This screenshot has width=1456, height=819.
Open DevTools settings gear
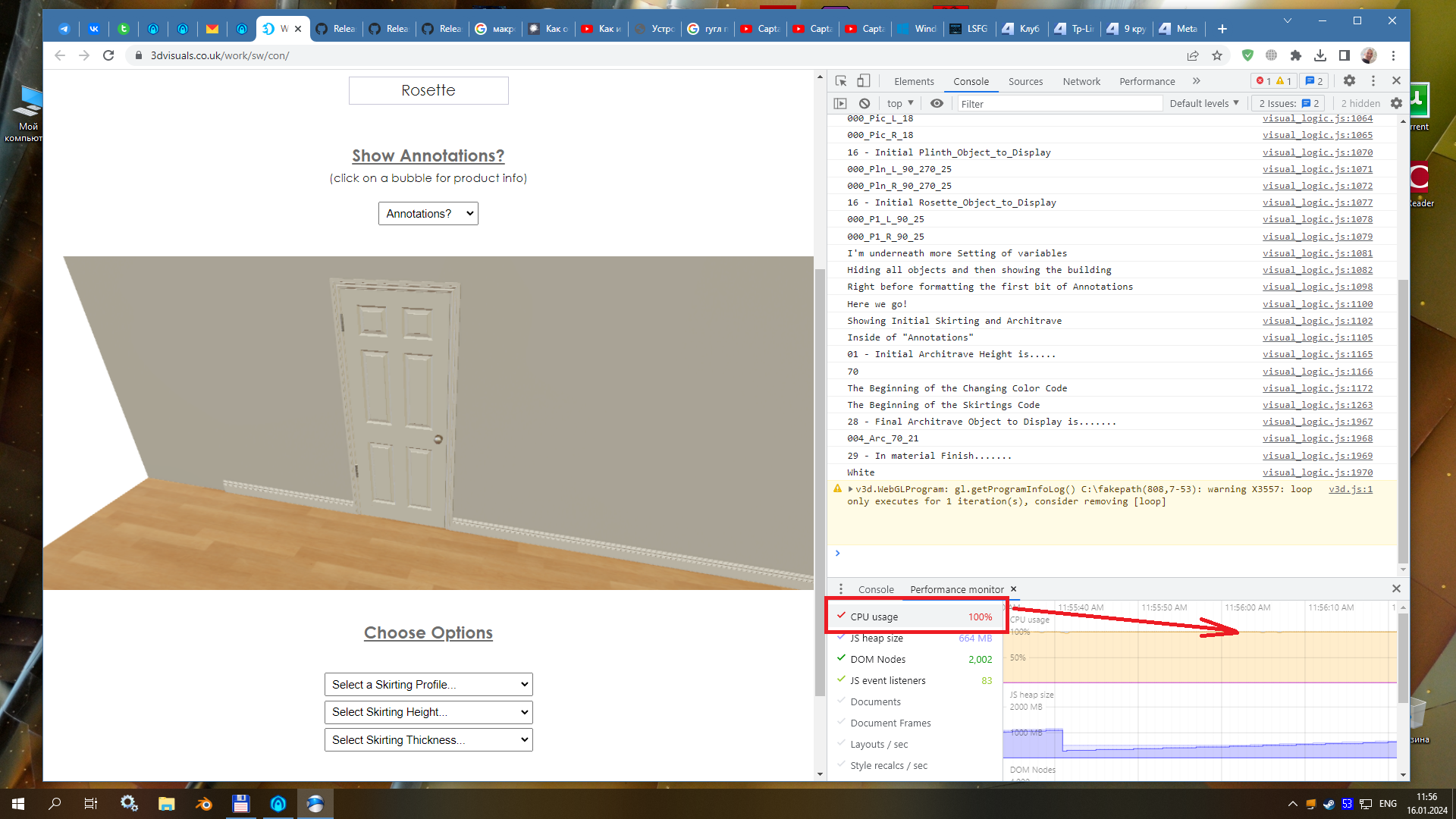pos(1349,80)
